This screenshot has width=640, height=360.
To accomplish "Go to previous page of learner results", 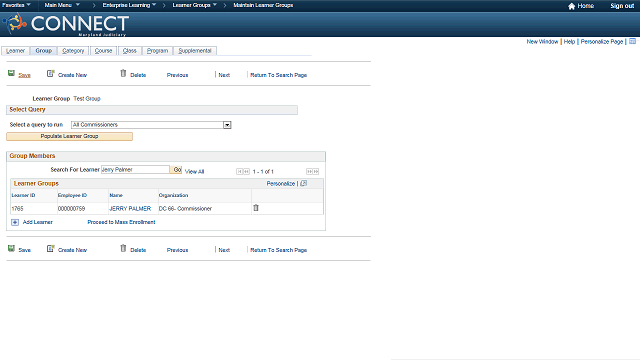I will pos(246,171).
